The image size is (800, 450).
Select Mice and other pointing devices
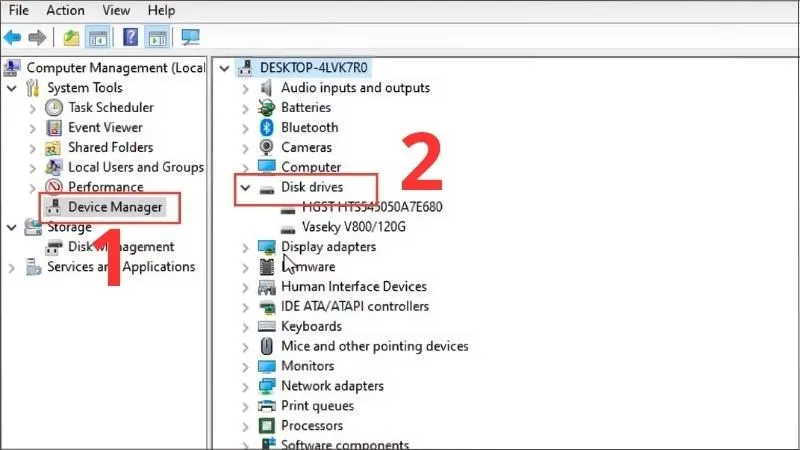coord(374,346)
